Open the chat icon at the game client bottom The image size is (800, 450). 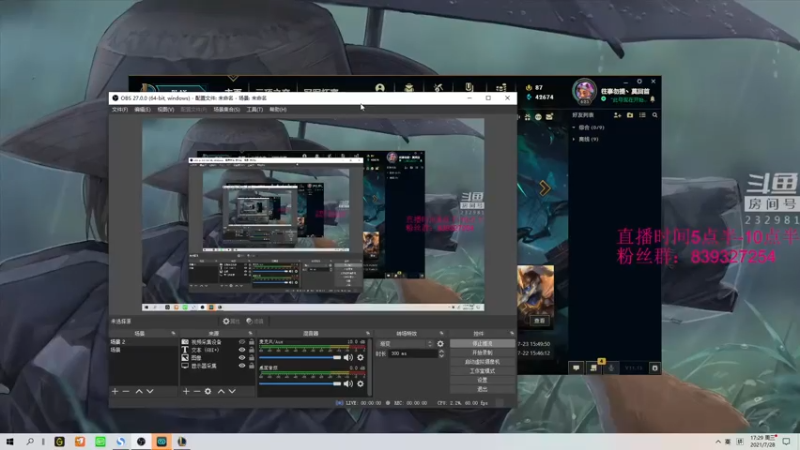(x=576, y=368)
